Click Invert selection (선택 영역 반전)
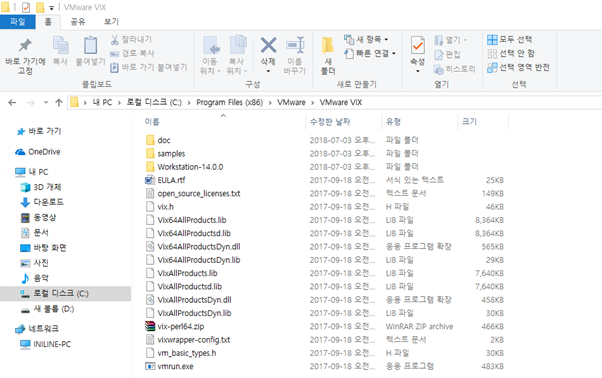Image resolution: width=602 pixels, height=378 pixels. [518, 68]
